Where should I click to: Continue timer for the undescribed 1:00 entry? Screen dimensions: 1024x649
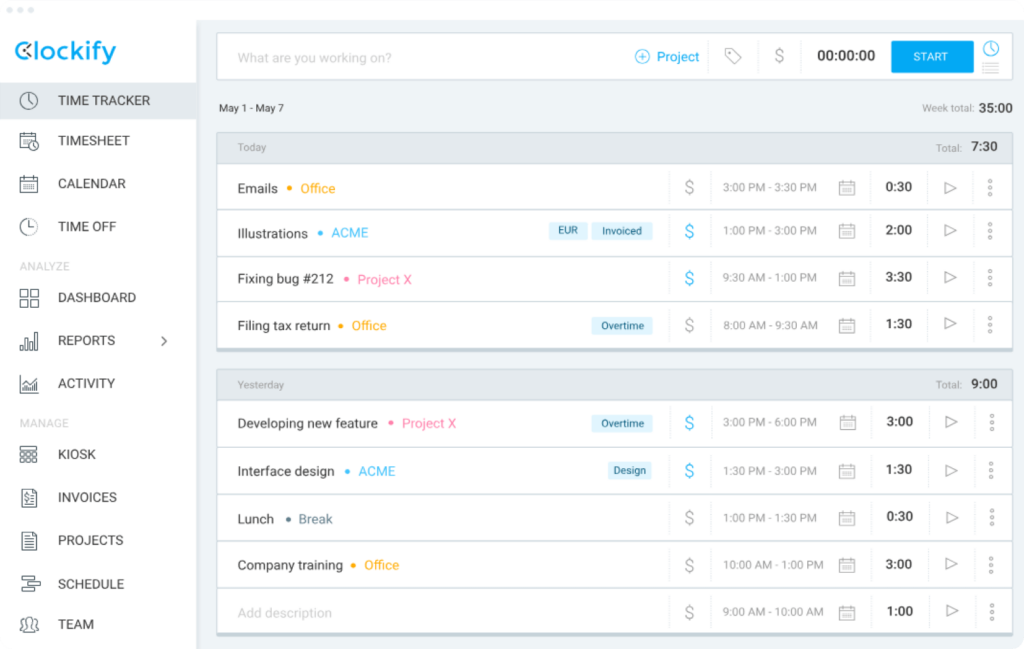click(952, 611)
